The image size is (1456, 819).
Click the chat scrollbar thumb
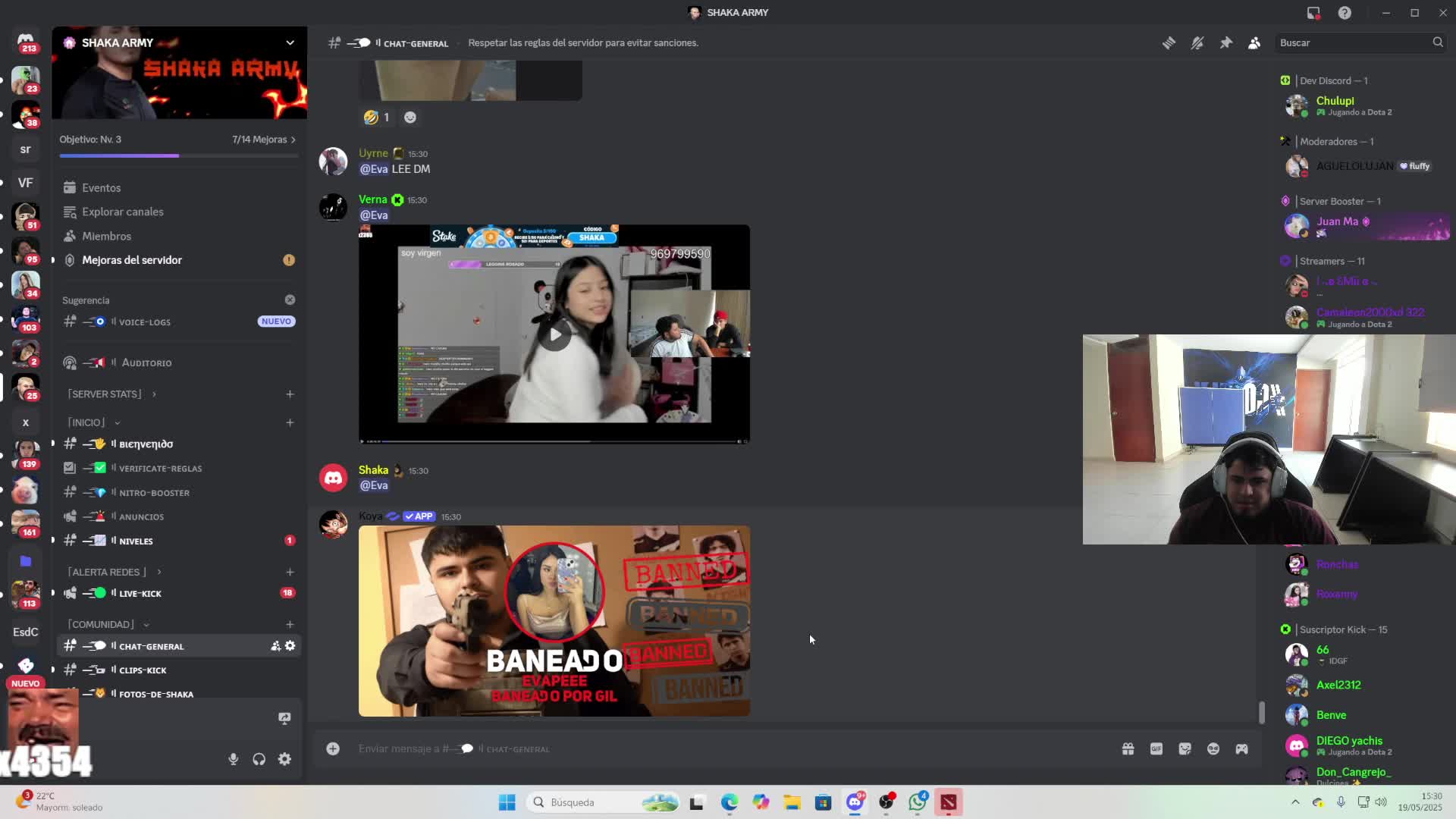1262,712
